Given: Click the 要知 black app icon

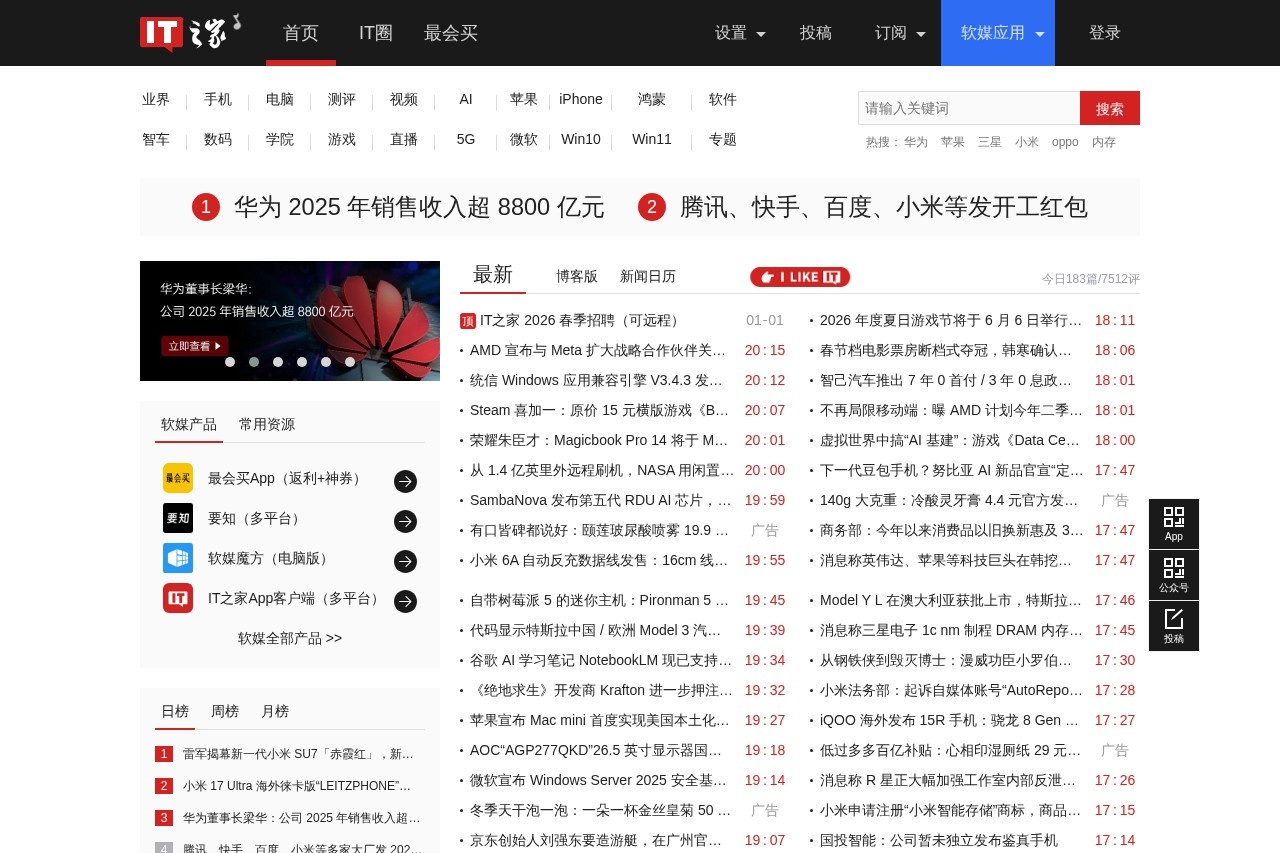Looking at the screenshot, I should coord(178,518).
